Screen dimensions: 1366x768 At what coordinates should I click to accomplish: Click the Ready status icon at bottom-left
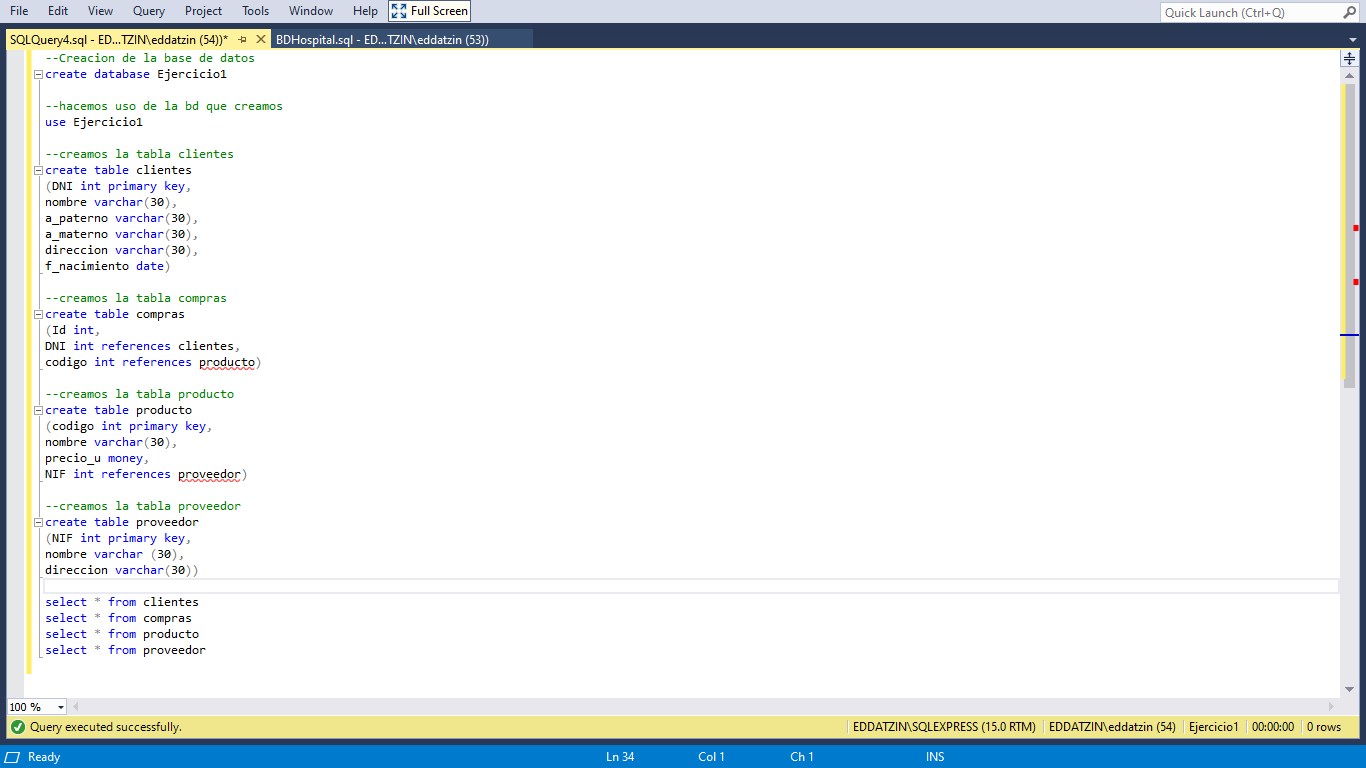click(14, 757)
